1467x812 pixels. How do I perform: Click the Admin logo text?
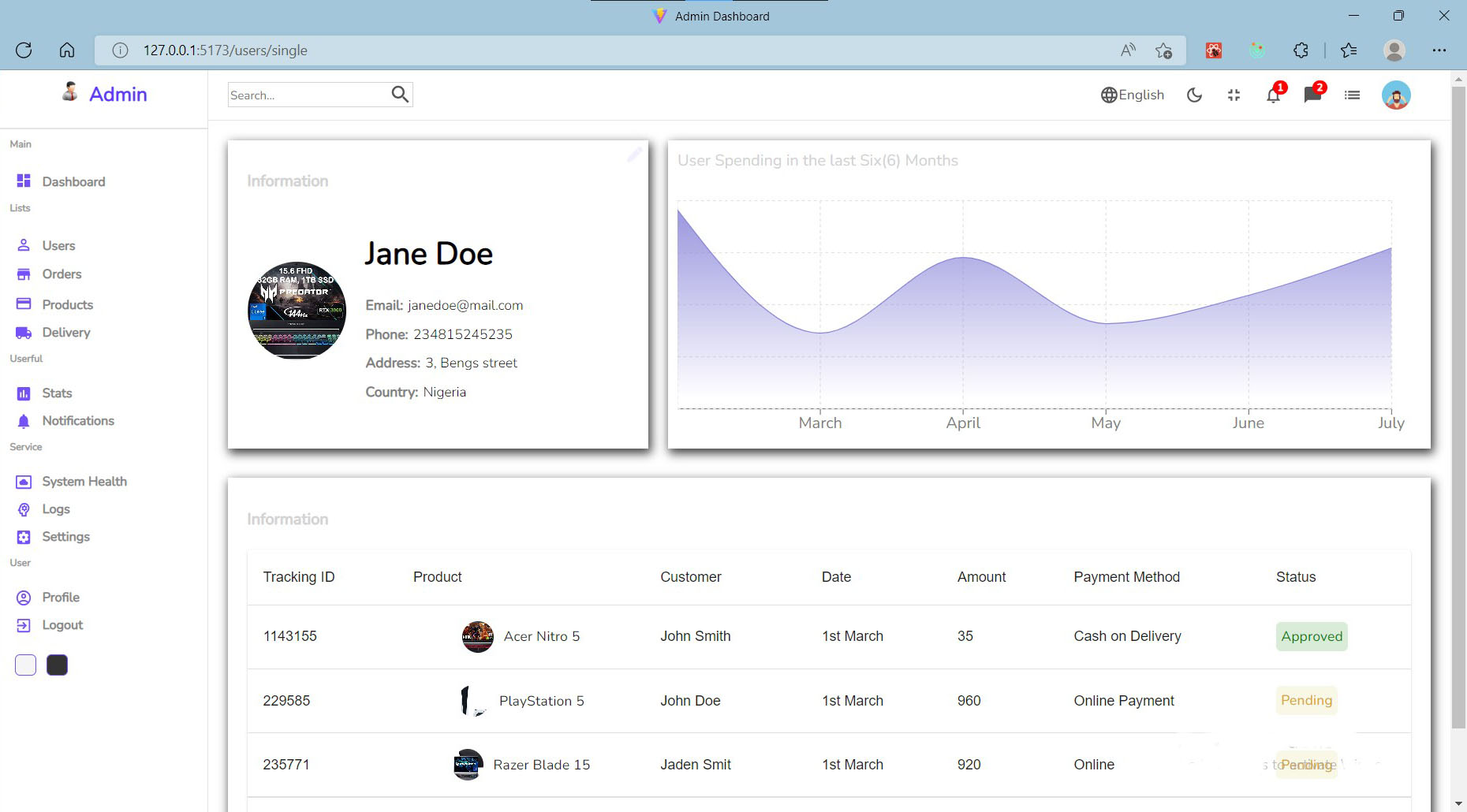pyautogui.click(x=118, y=94)
